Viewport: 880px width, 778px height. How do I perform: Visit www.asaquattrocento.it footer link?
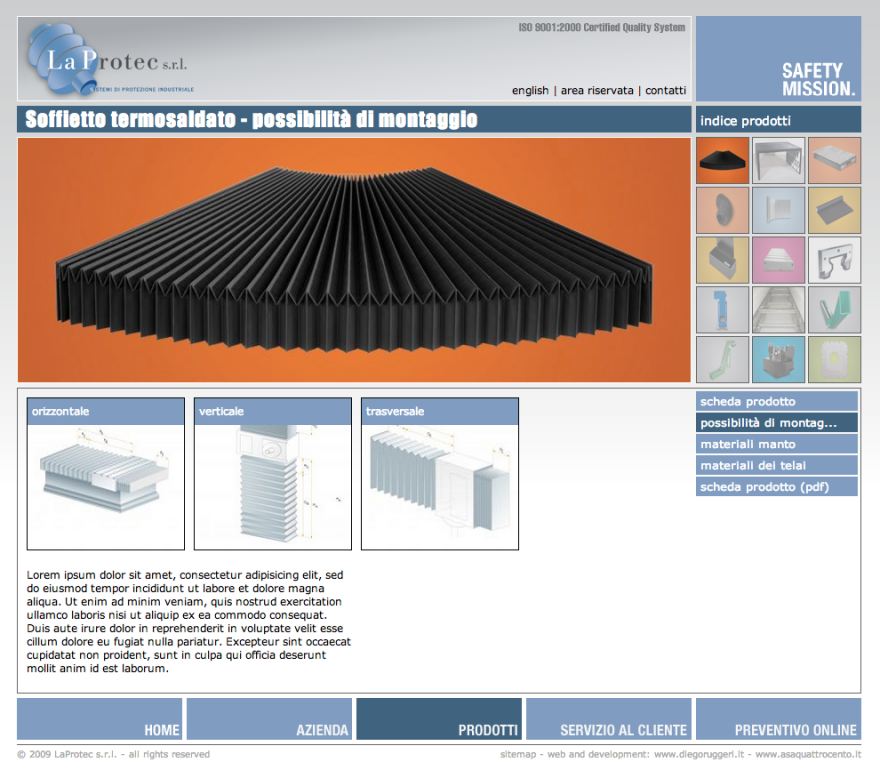[x=808, y=754]
